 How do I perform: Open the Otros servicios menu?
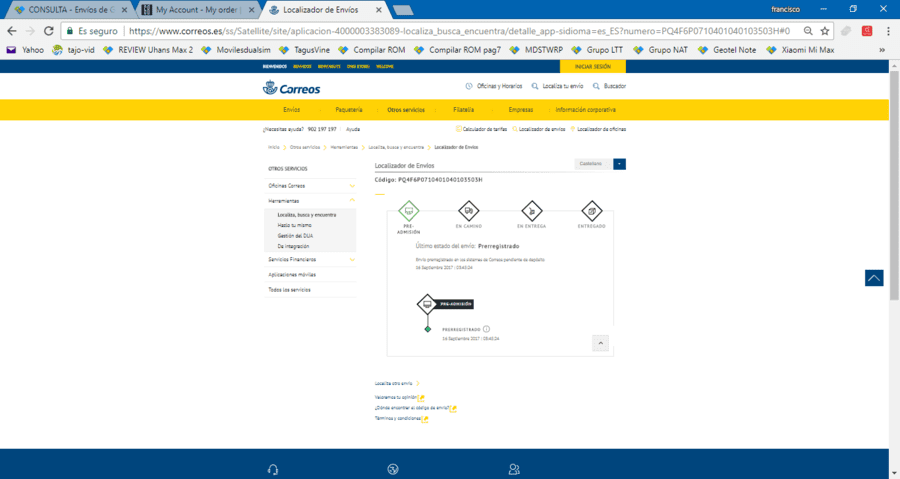point(406,110)
